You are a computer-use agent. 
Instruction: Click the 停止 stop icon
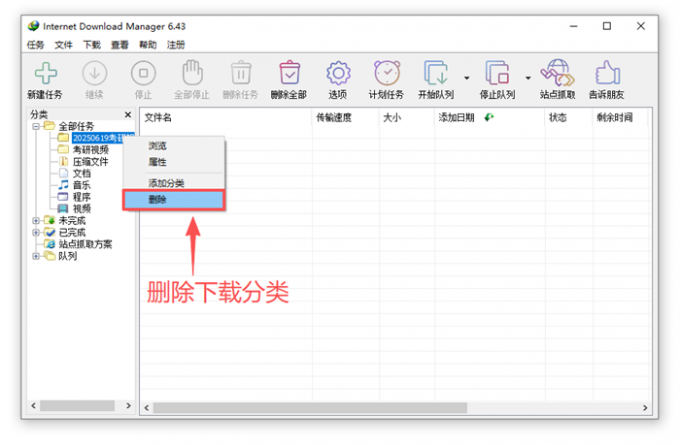[143, 73]
